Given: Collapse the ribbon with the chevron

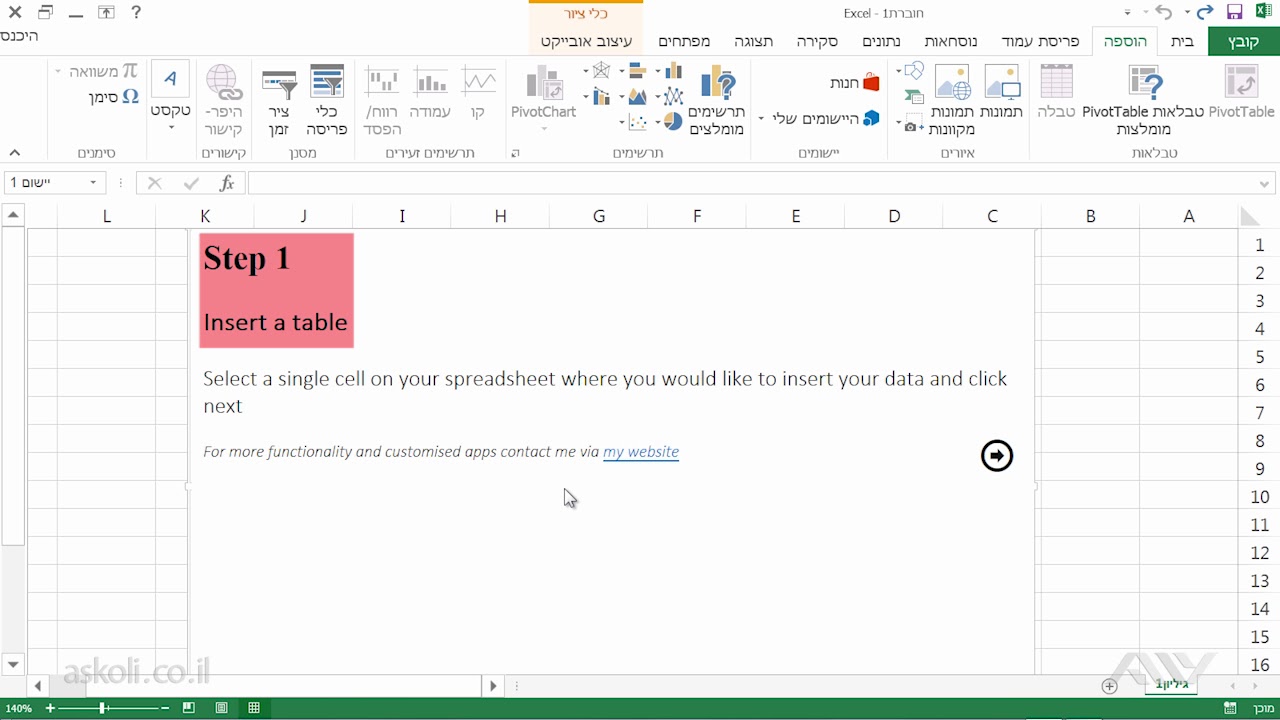Looking at the screenshot, I should click(14, 153).
